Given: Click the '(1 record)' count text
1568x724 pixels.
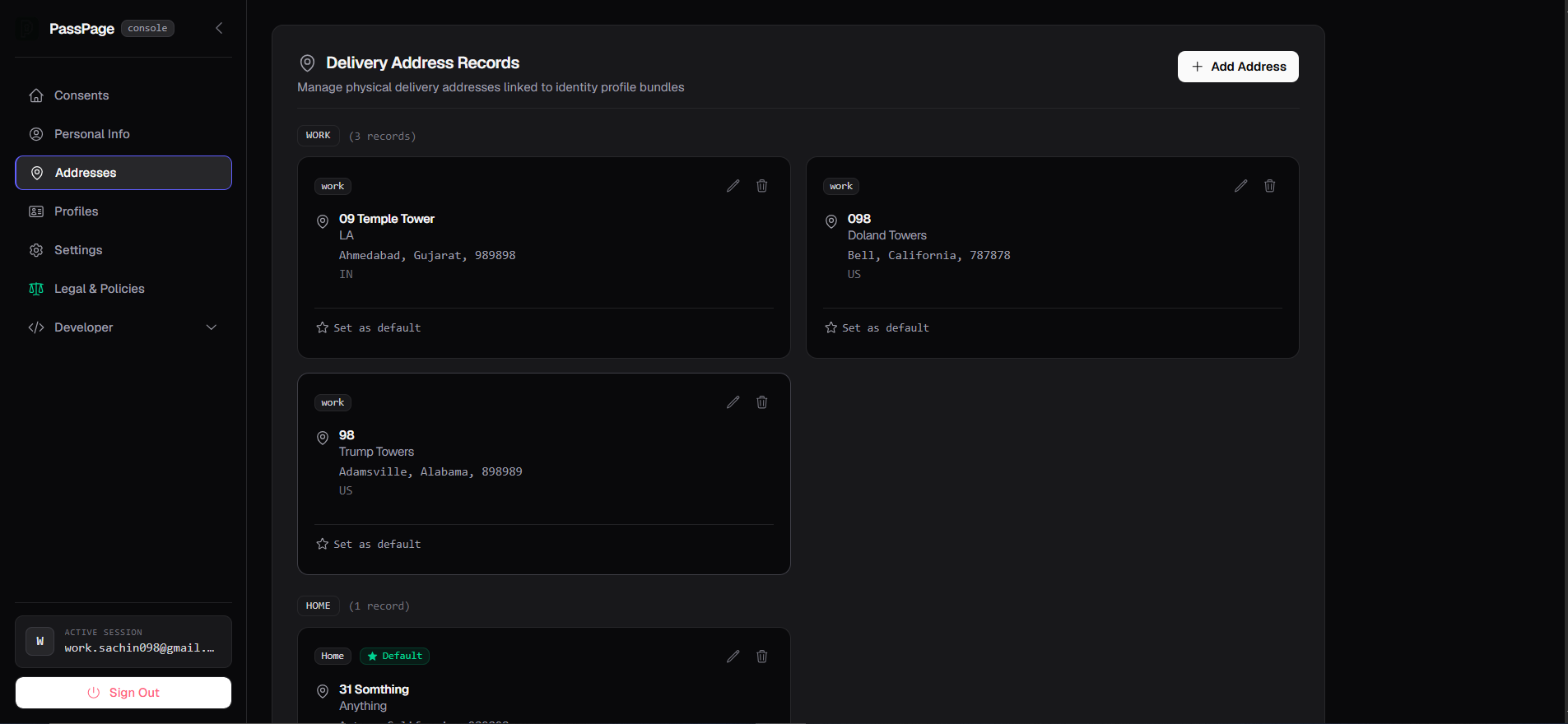Looking at the screenshot, I should (x=379, y=606).
